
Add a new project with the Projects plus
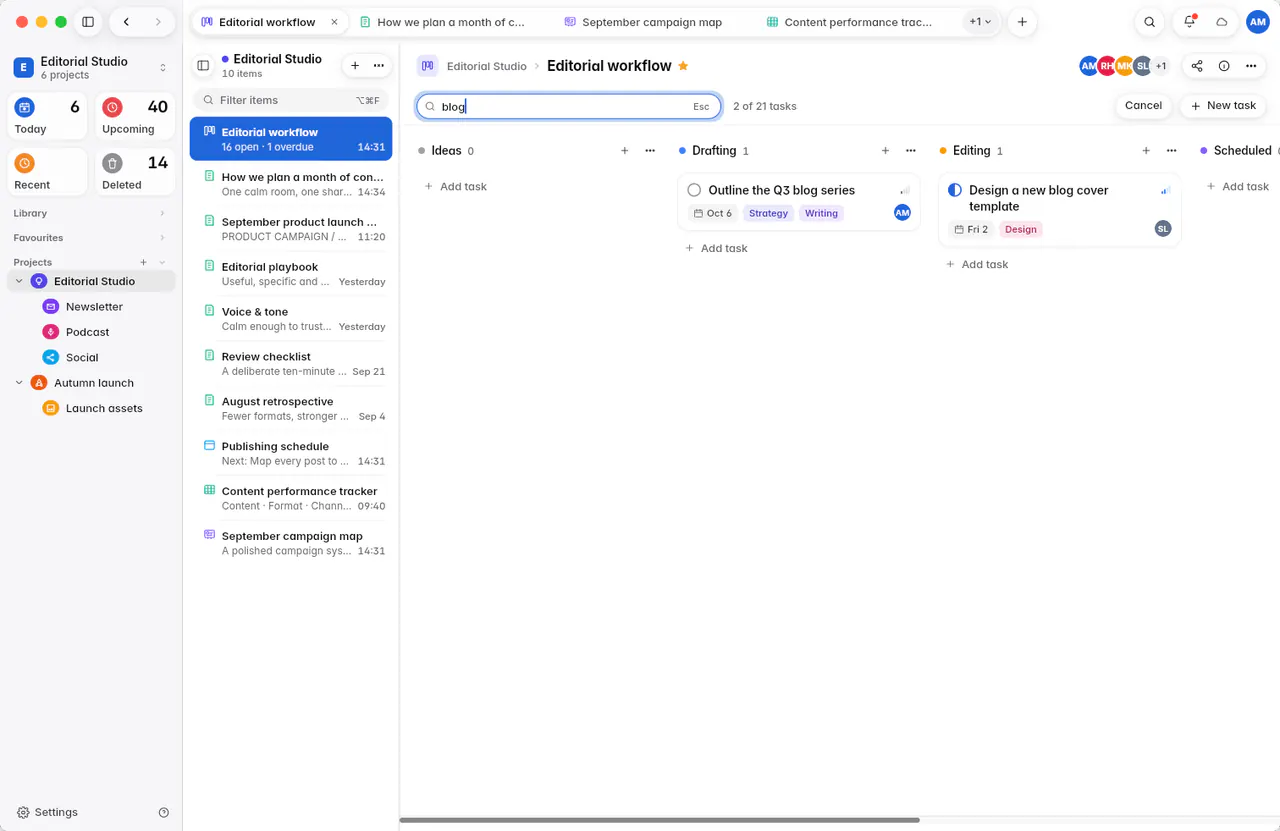[143, 262]
